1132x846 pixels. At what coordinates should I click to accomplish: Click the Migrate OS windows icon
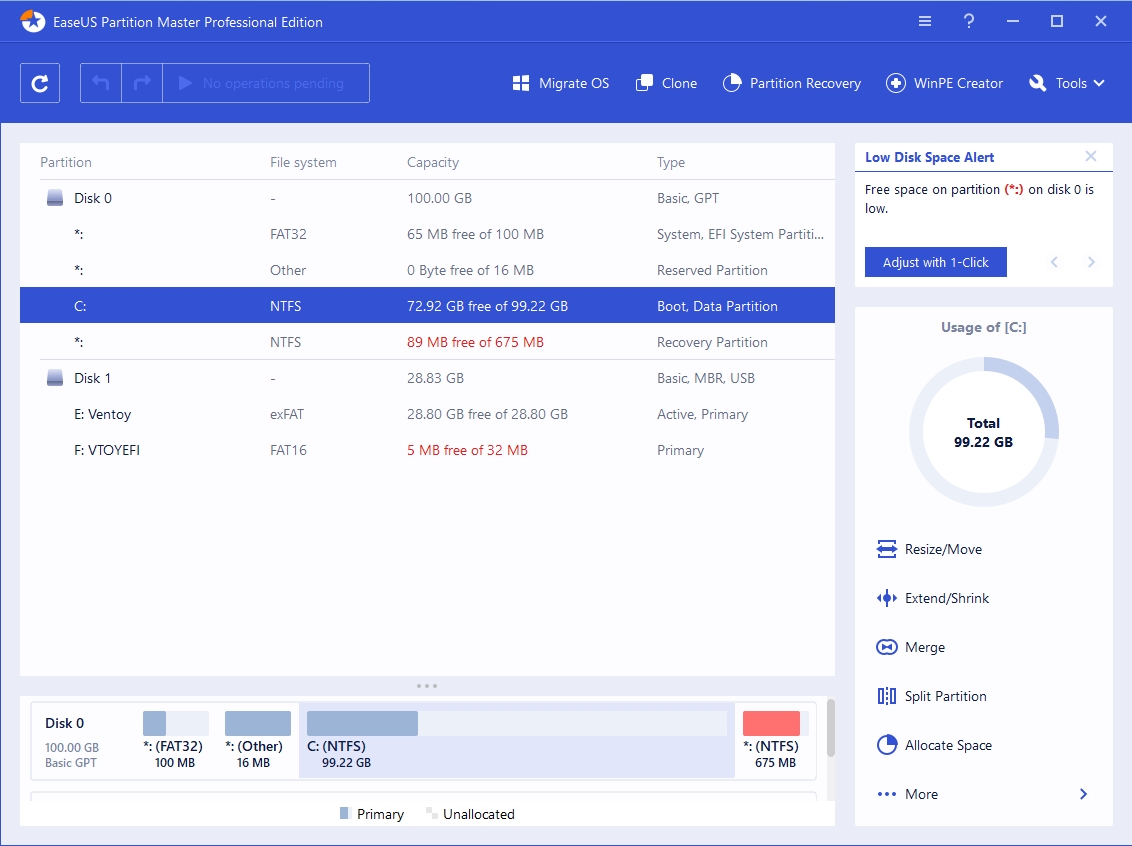(x=521, y=83)
